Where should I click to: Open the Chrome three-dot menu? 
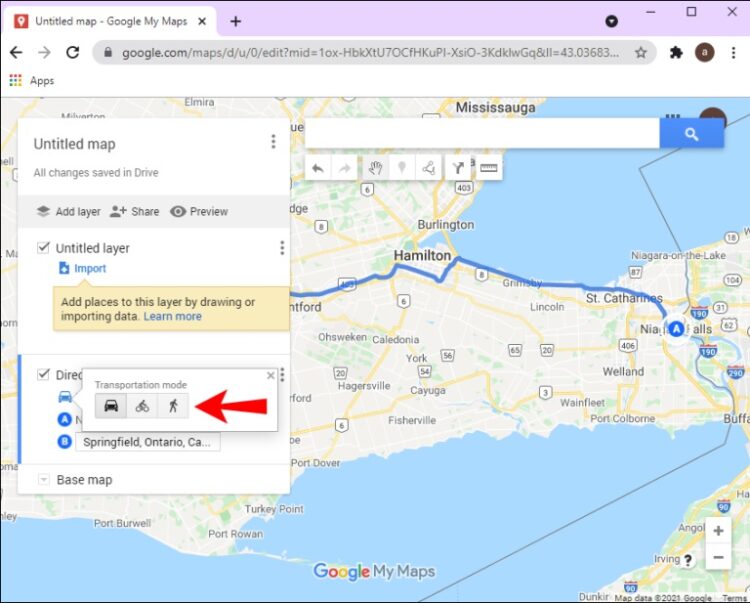click(x=733, y=52)
